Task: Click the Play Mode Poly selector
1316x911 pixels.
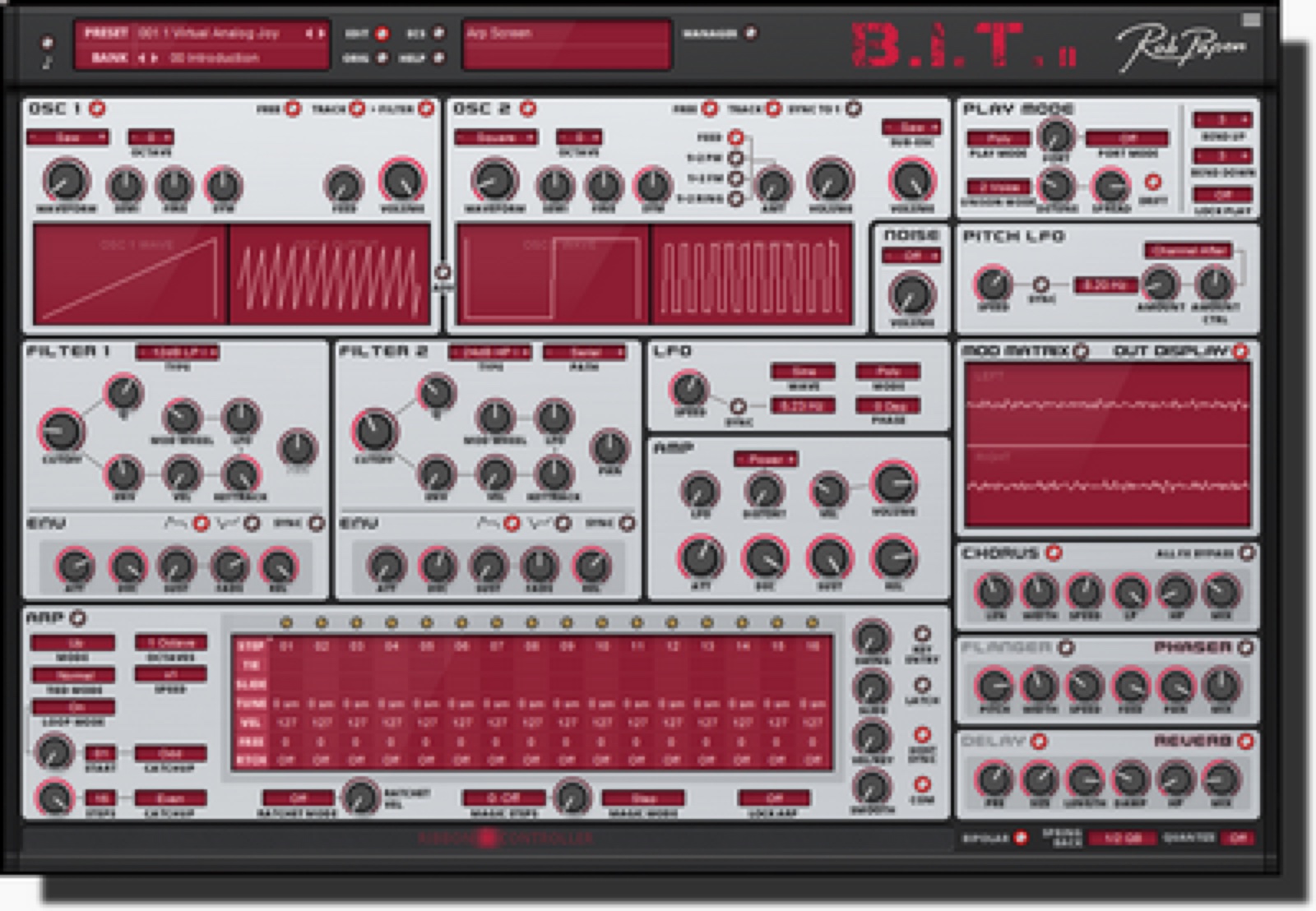Action: tap(998, 138)
